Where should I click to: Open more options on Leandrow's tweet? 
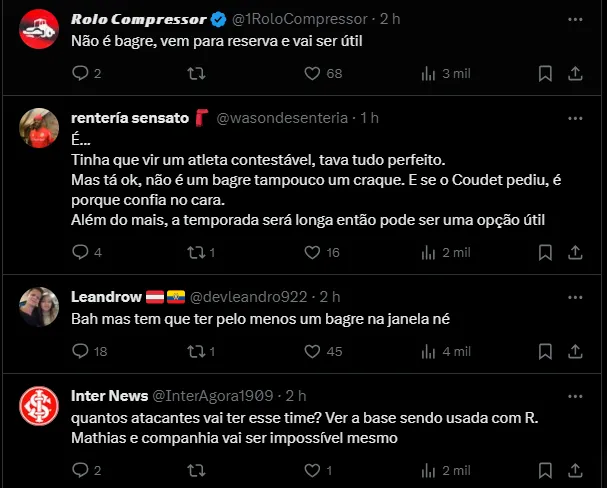tap(576, 297)
